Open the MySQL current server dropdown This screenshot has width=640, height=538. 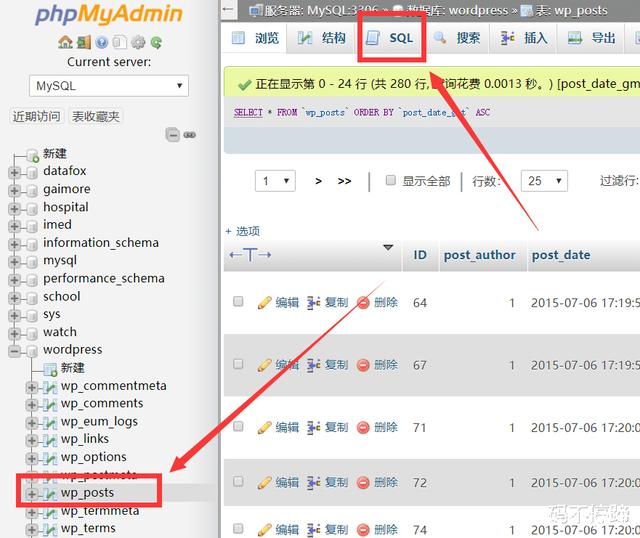coord(108,86)
